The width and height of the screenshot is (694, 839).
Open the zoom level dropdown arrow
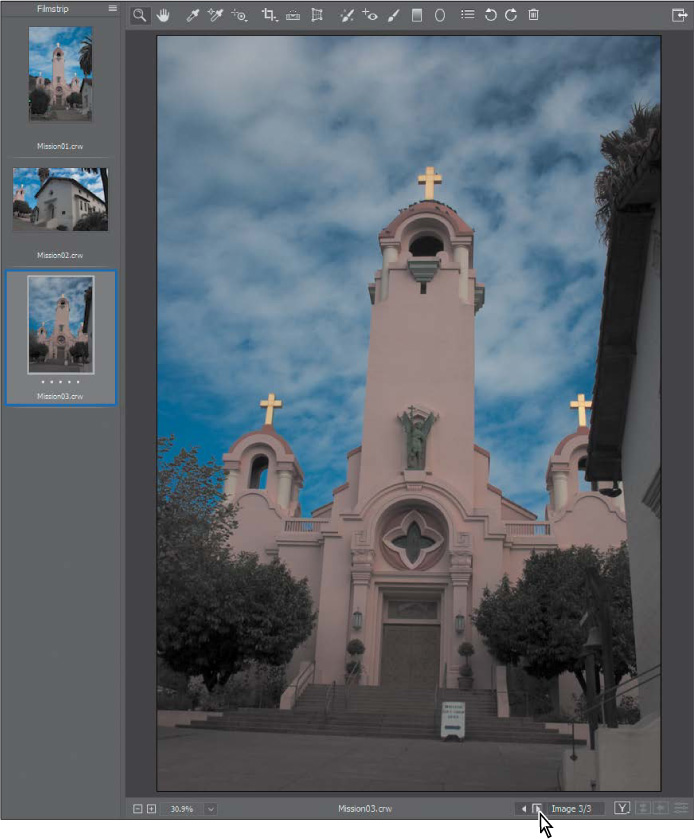tap(211, 809)
